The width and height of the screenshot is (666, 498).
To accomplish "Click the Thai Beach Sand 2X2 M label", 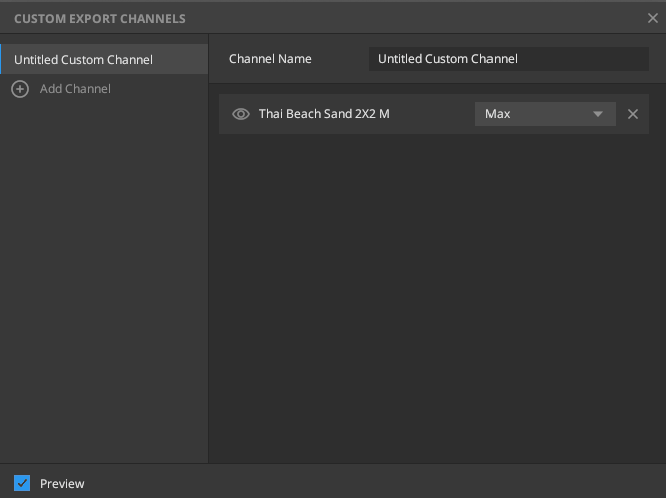I will [324, 114].
